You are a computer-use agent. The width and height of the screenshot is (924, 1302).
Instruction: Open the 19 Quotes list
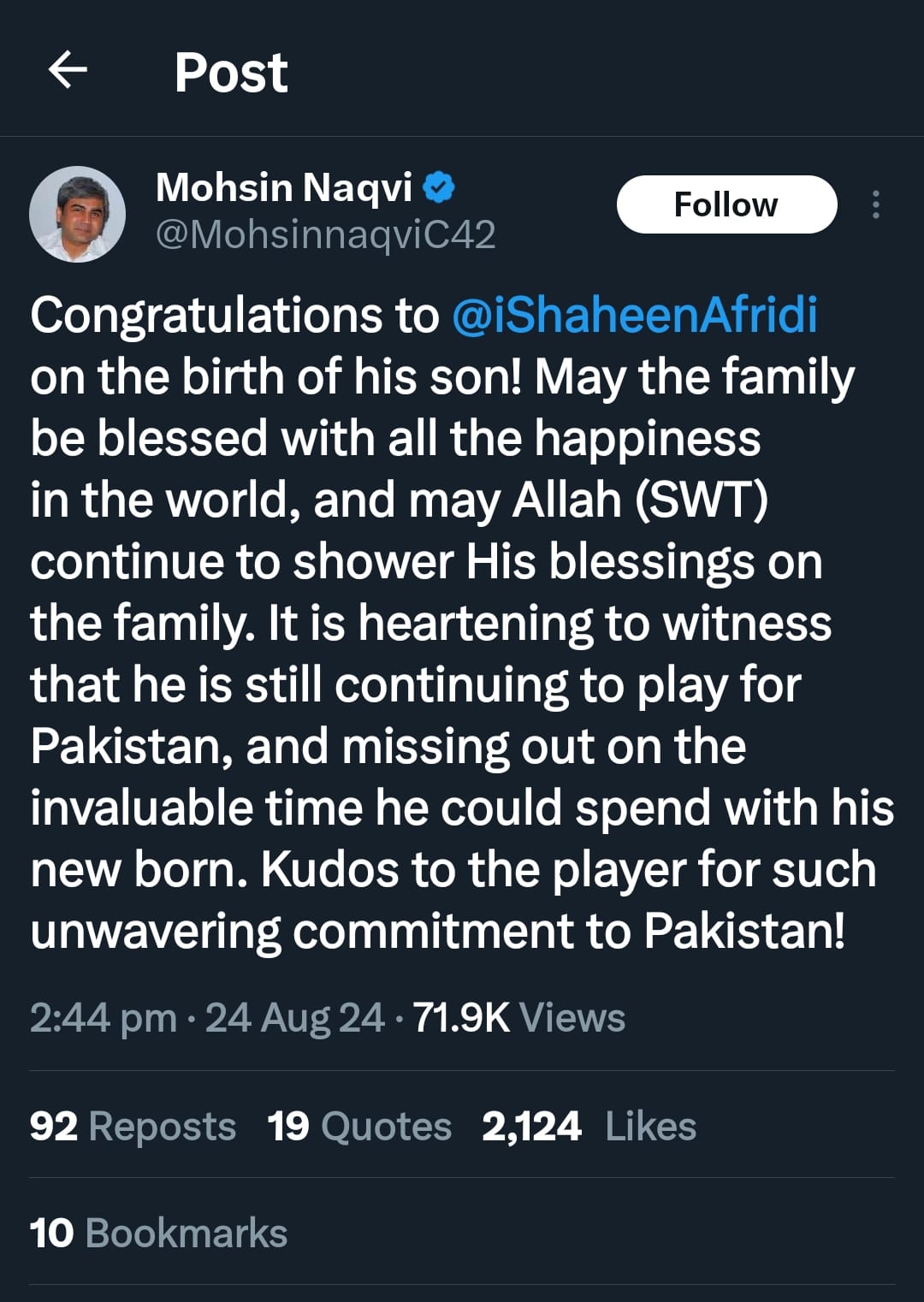pyautogui.click(x=359, y=1126)
